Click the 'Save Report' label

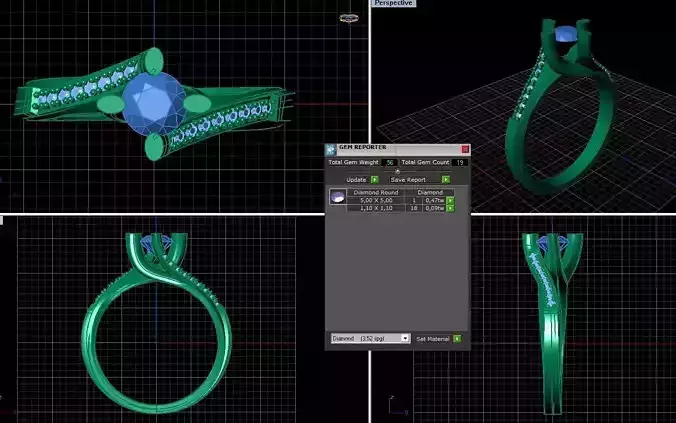(408, 180)
